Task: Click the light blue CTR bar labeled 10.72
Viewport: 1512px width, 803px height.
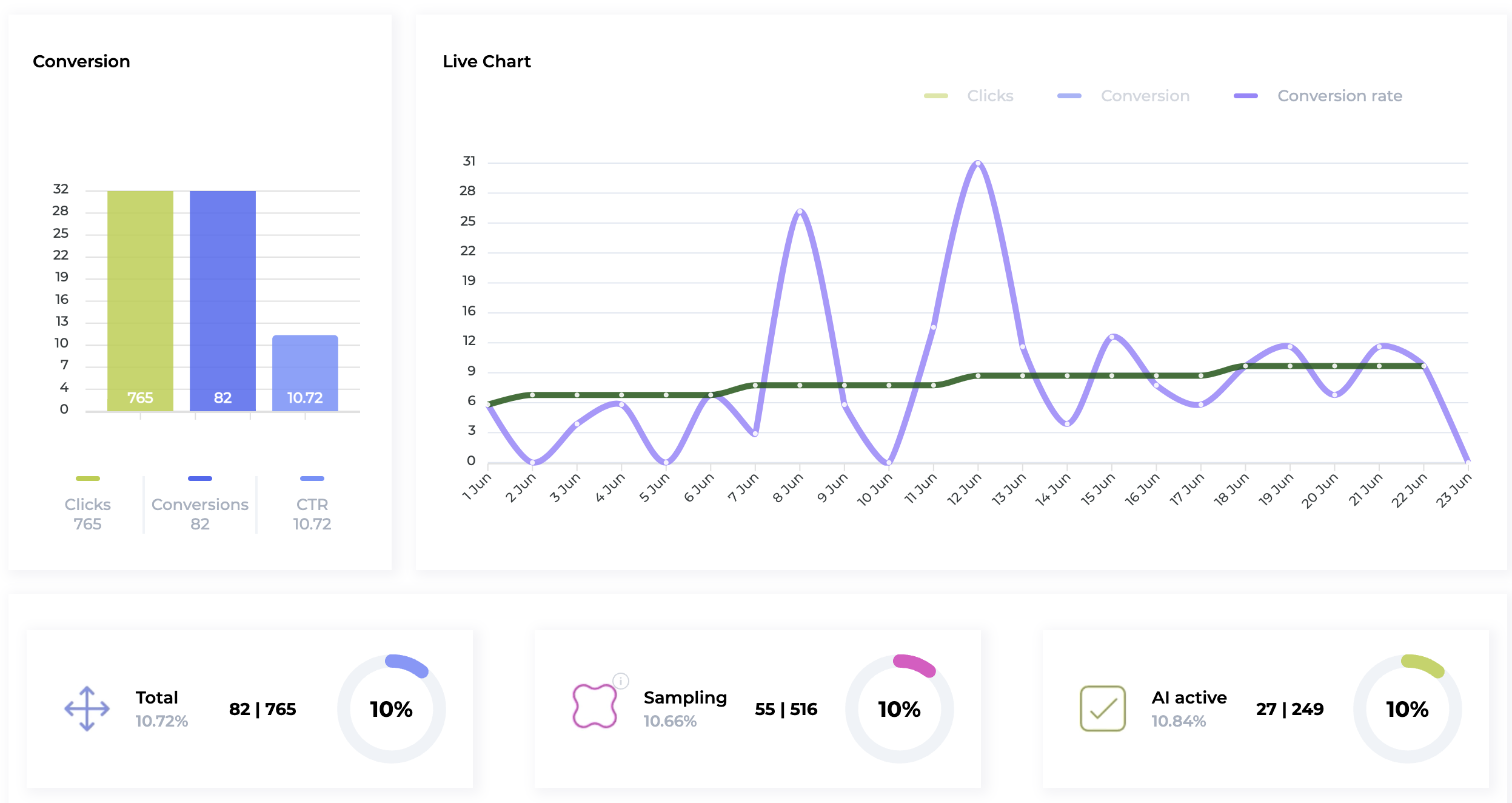Action: pyautogui.click(x=305, y=373)
